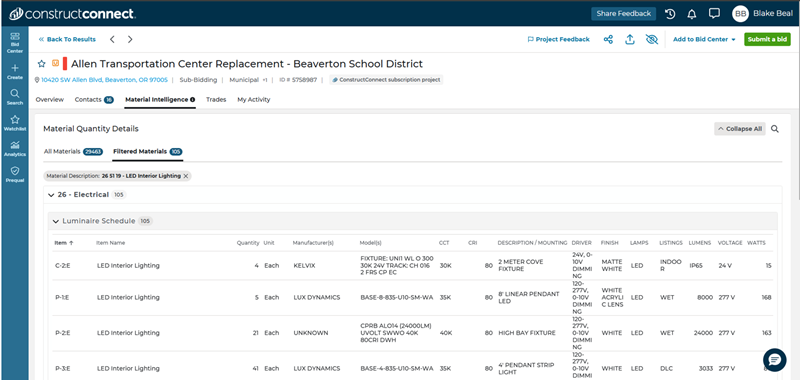Select row item P-3:E
800x380 pixels.
[63, 368]
